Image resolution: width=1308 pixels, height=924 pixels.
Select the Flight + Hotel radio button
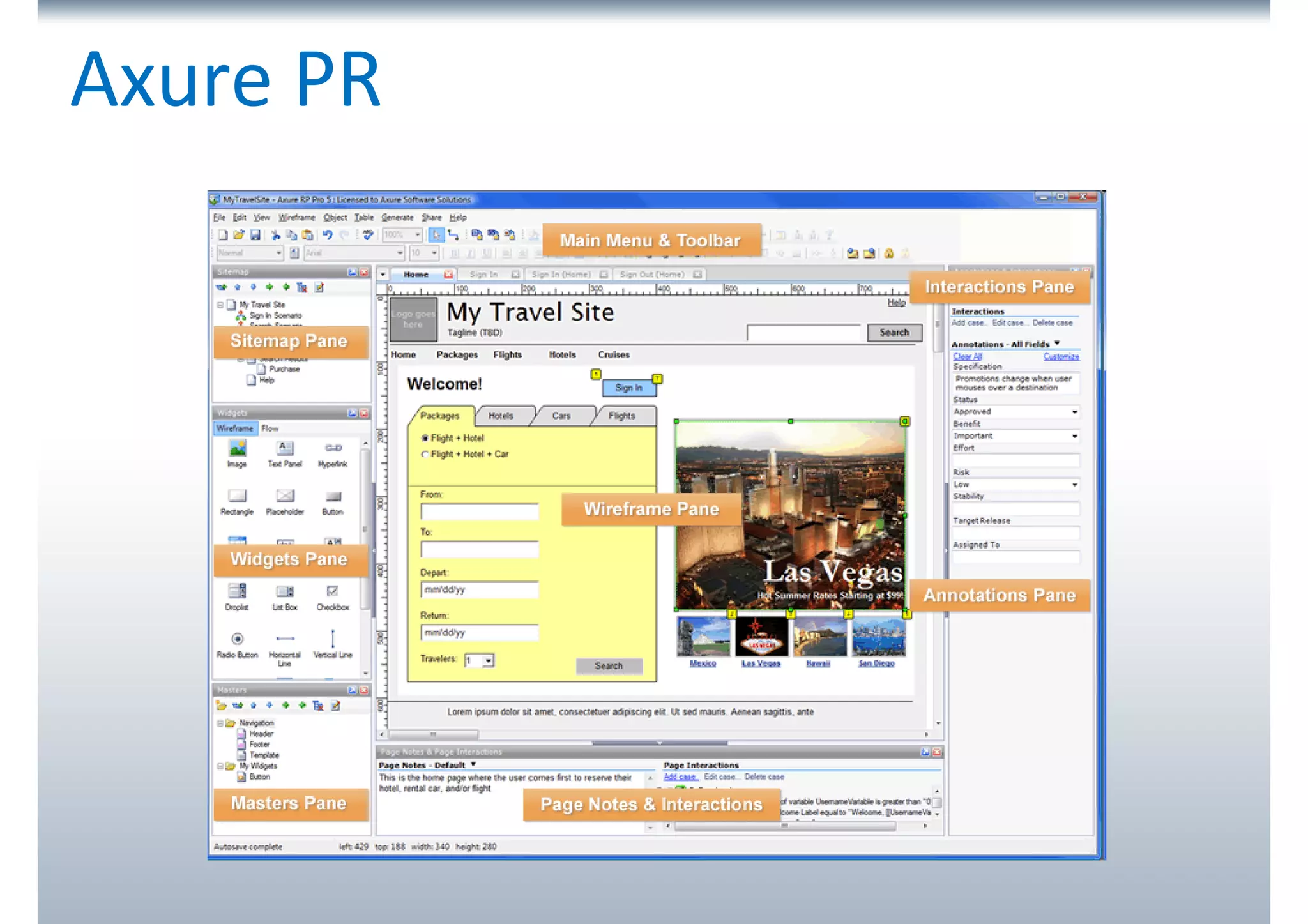tap(425, 438)
